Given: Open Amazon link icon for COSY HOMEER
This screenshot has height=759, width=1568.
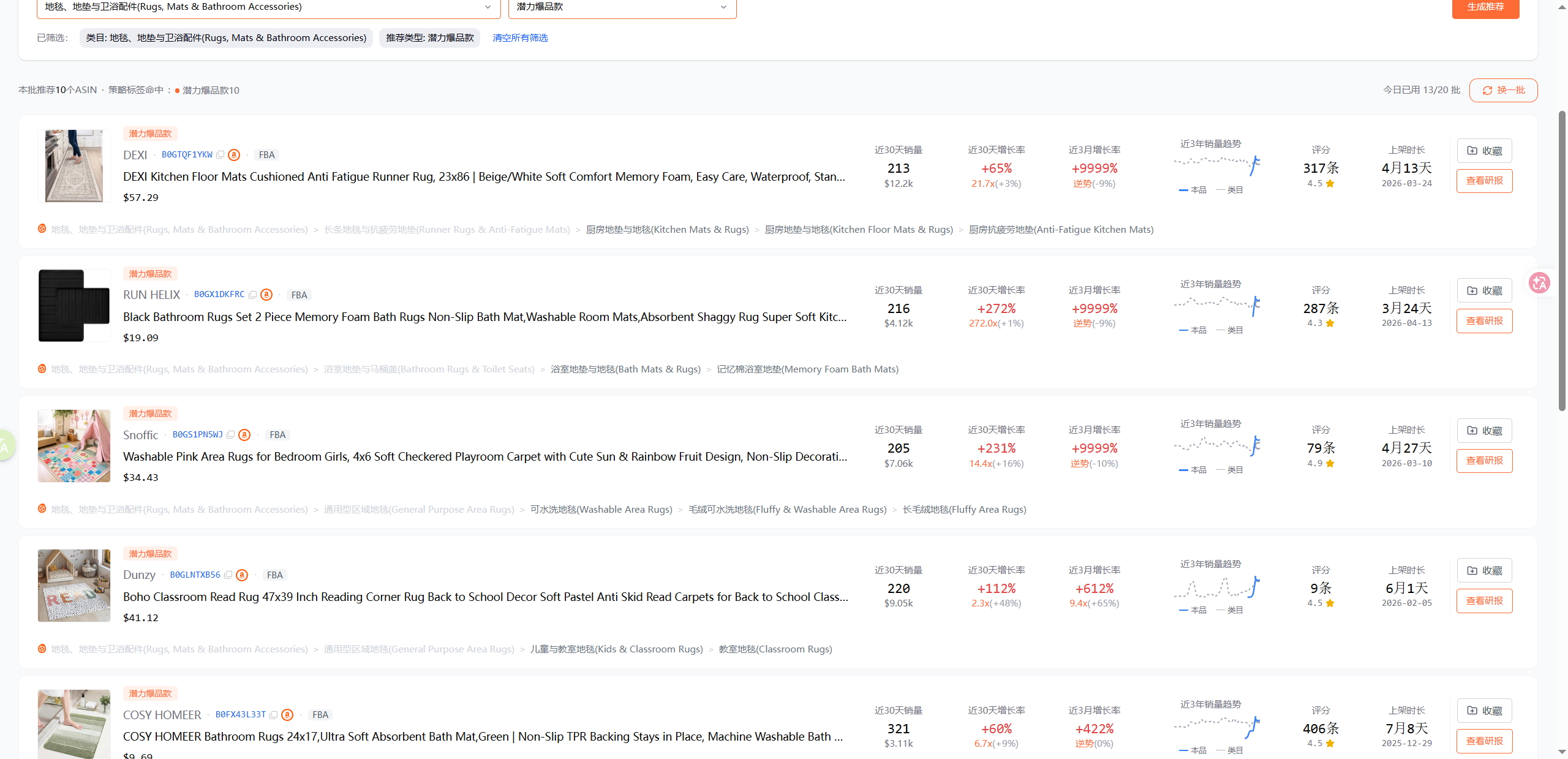Looking at the screenshot, I should (x=287, y=715).
